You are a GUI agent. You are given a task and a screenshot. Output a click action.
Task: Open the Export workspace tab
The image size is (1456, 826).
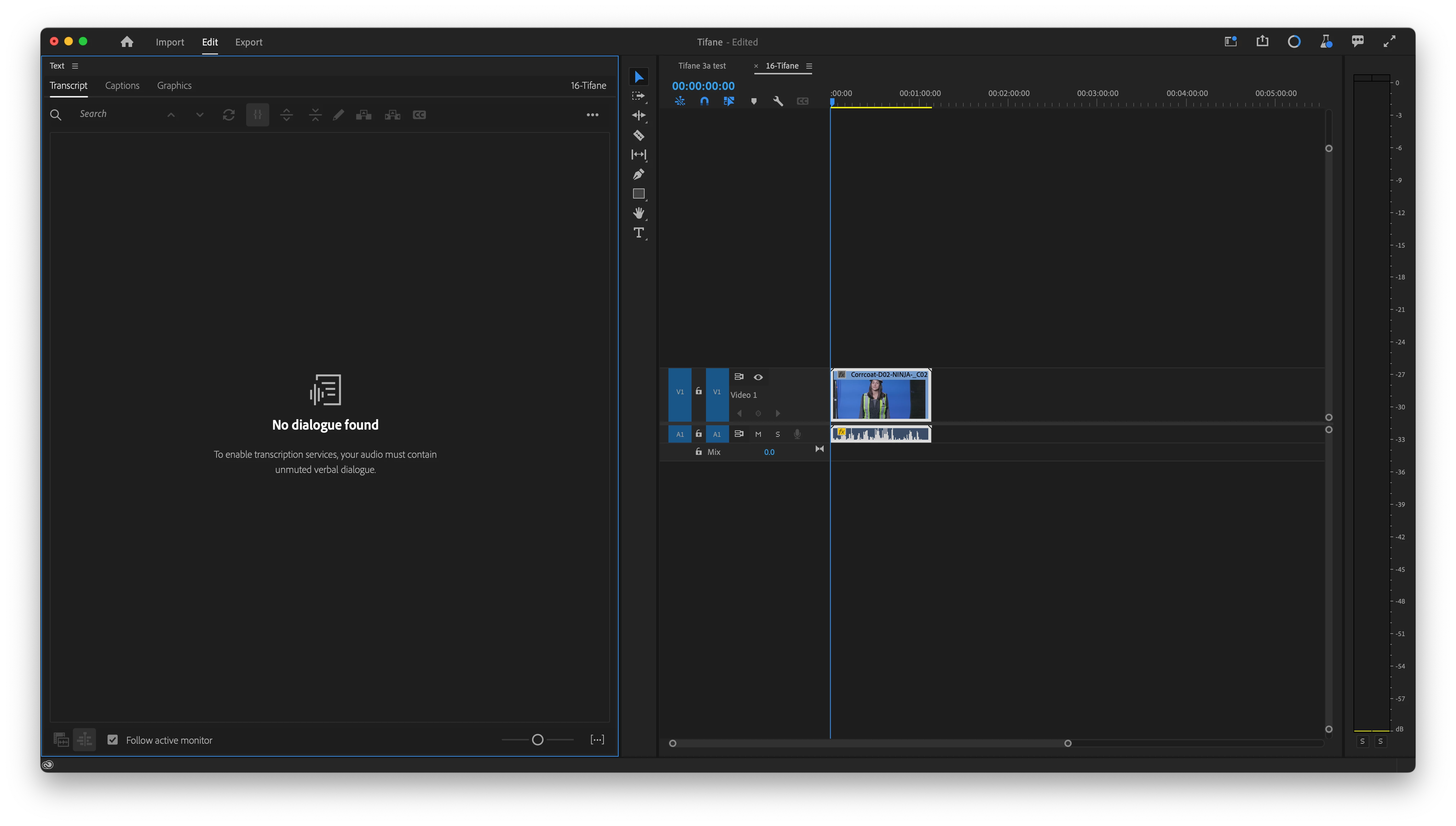pyautogui.click(x=248, y=42)
